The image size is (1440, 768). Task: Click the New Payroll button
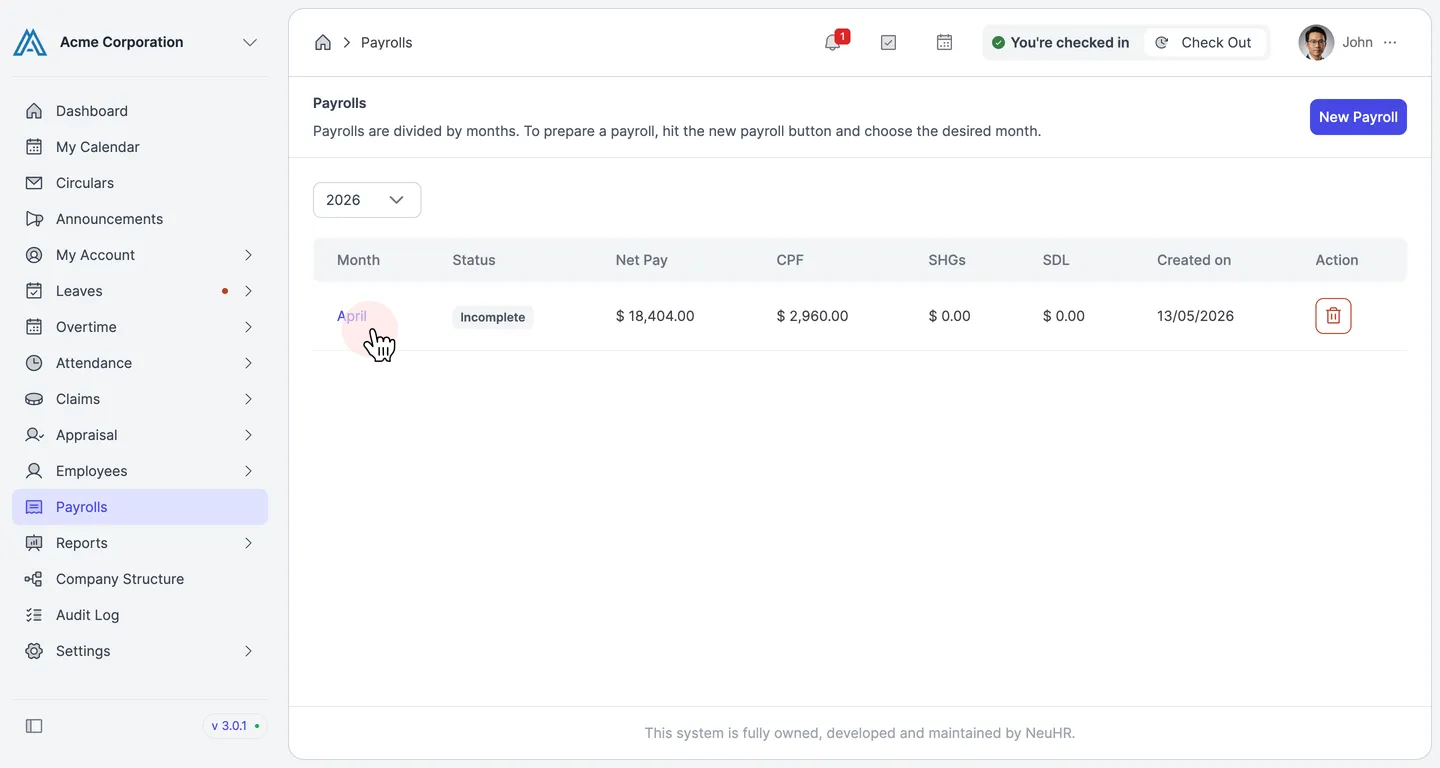point(1358,117)
